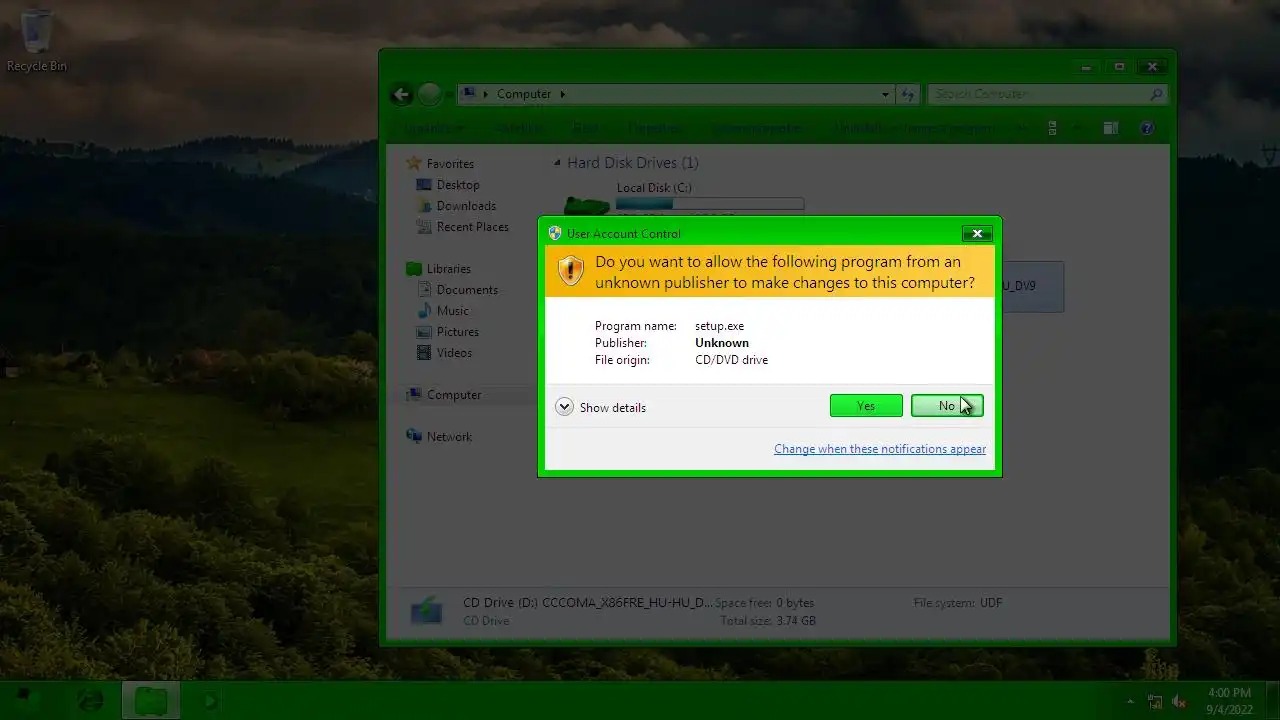
Task: Click the Show desktop strip
Action: click(x=1273, y=701)
